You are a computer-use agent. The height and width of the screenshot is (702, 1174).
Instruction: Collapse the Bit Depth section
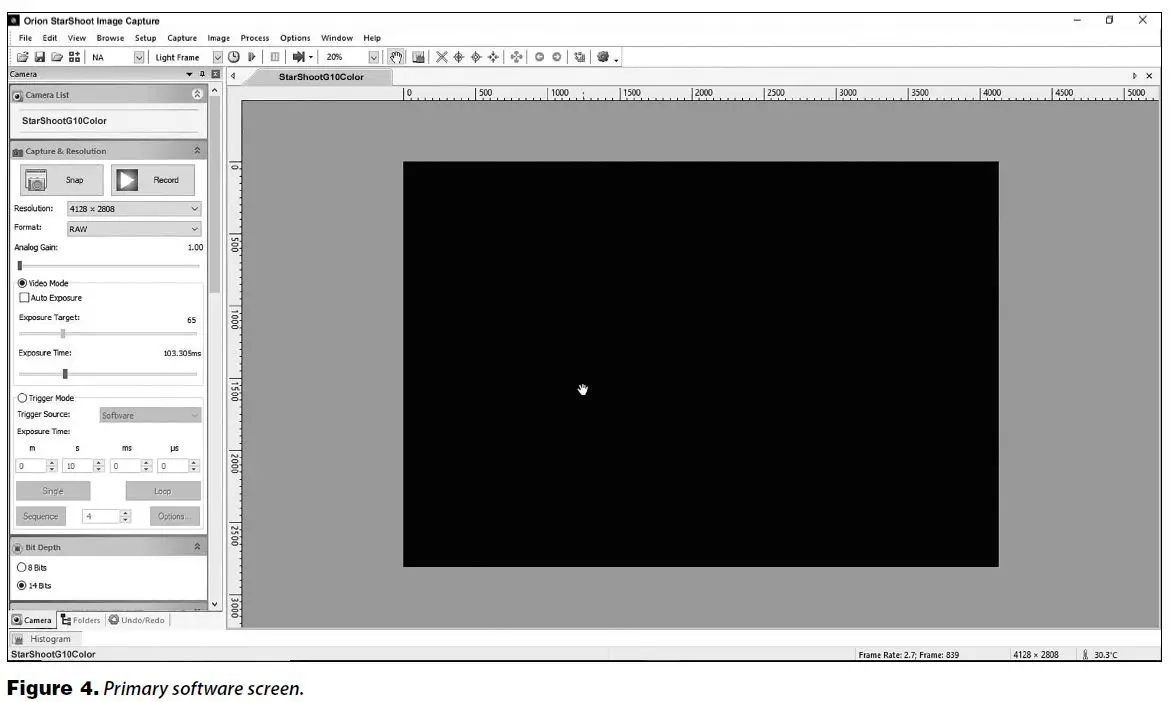(197, 547)
